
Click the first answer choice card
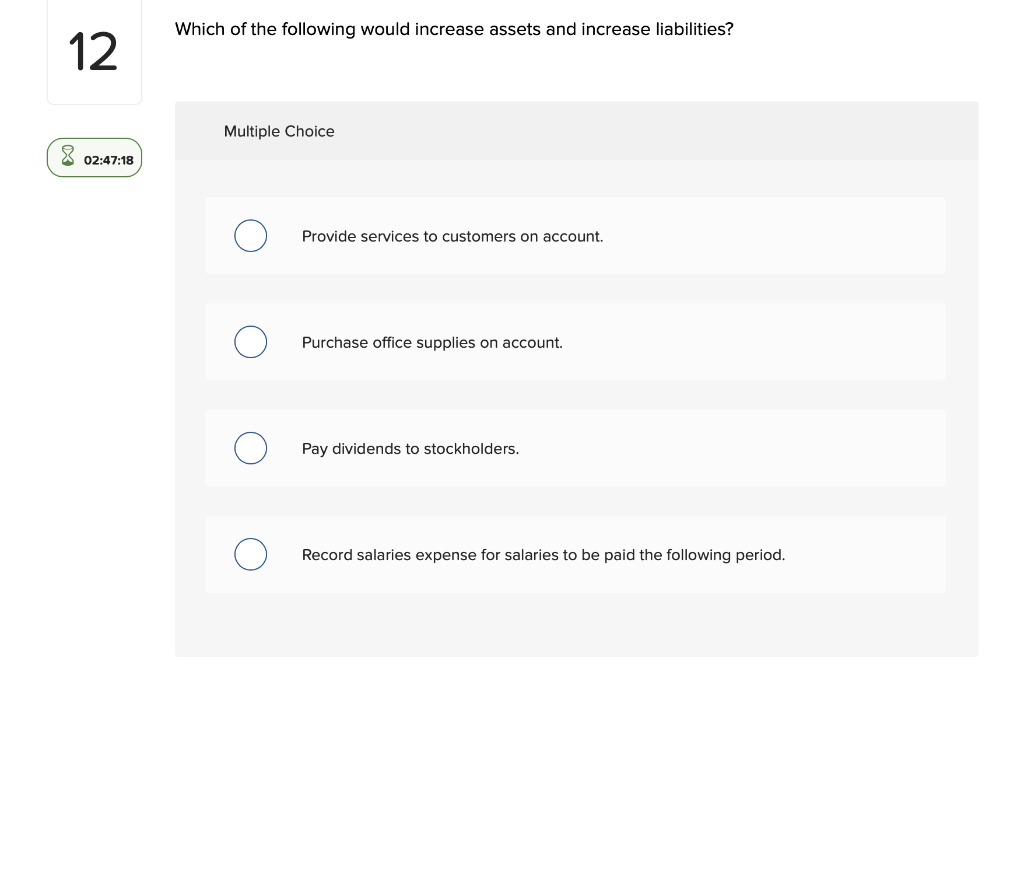(575, 235)
